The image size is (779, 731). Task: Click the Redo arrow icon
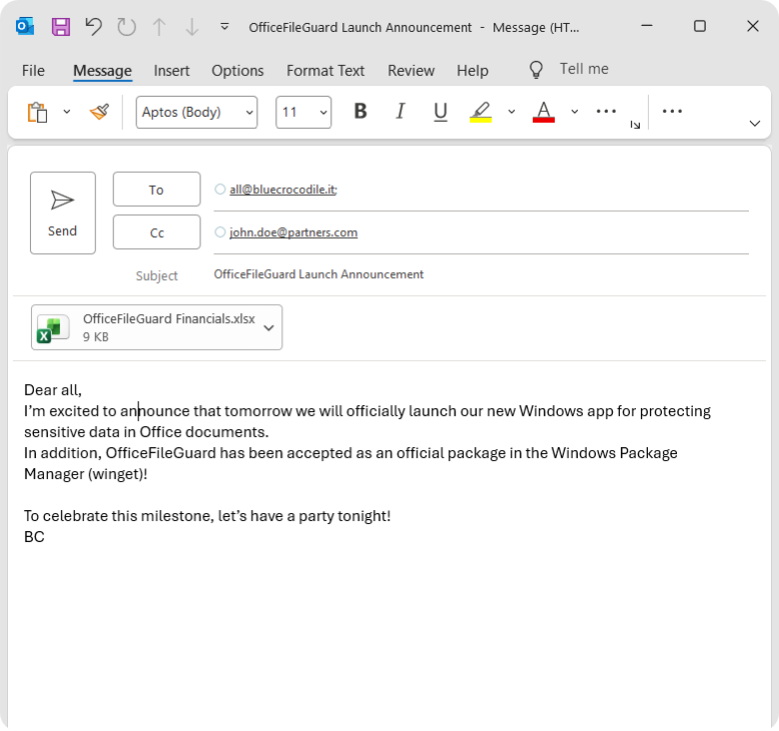[126, 27]
